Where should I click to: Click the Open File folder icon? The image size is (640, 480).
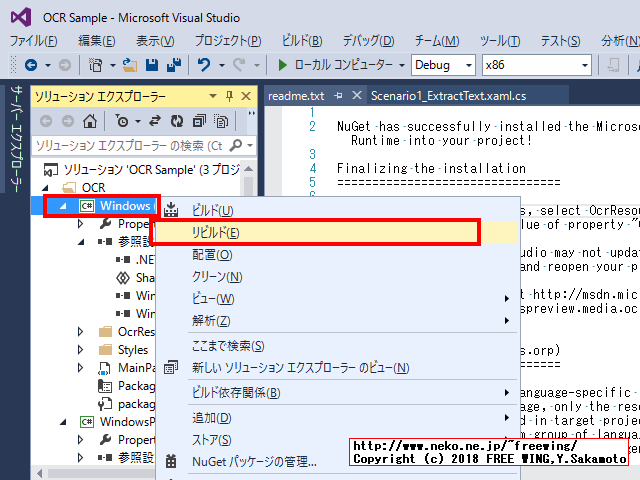[x=130, y=65]
